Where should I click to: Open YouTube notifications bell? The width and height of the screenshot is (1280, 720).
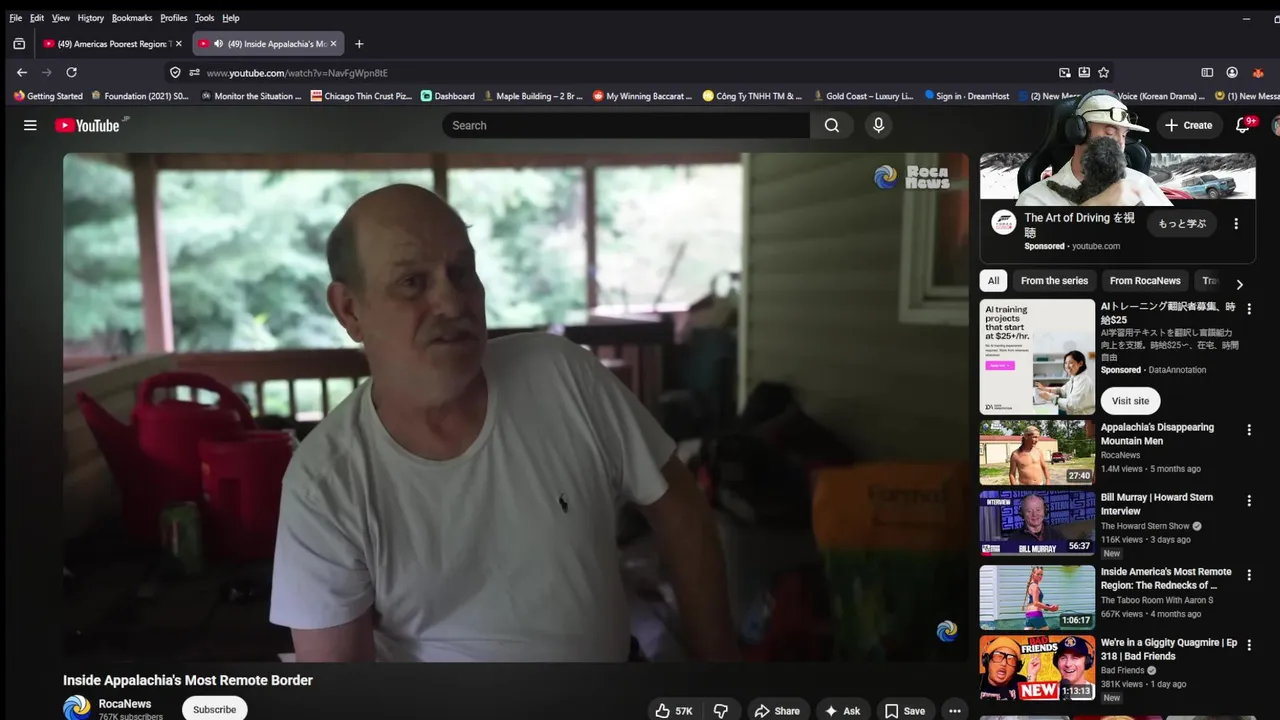(1243, 125)
